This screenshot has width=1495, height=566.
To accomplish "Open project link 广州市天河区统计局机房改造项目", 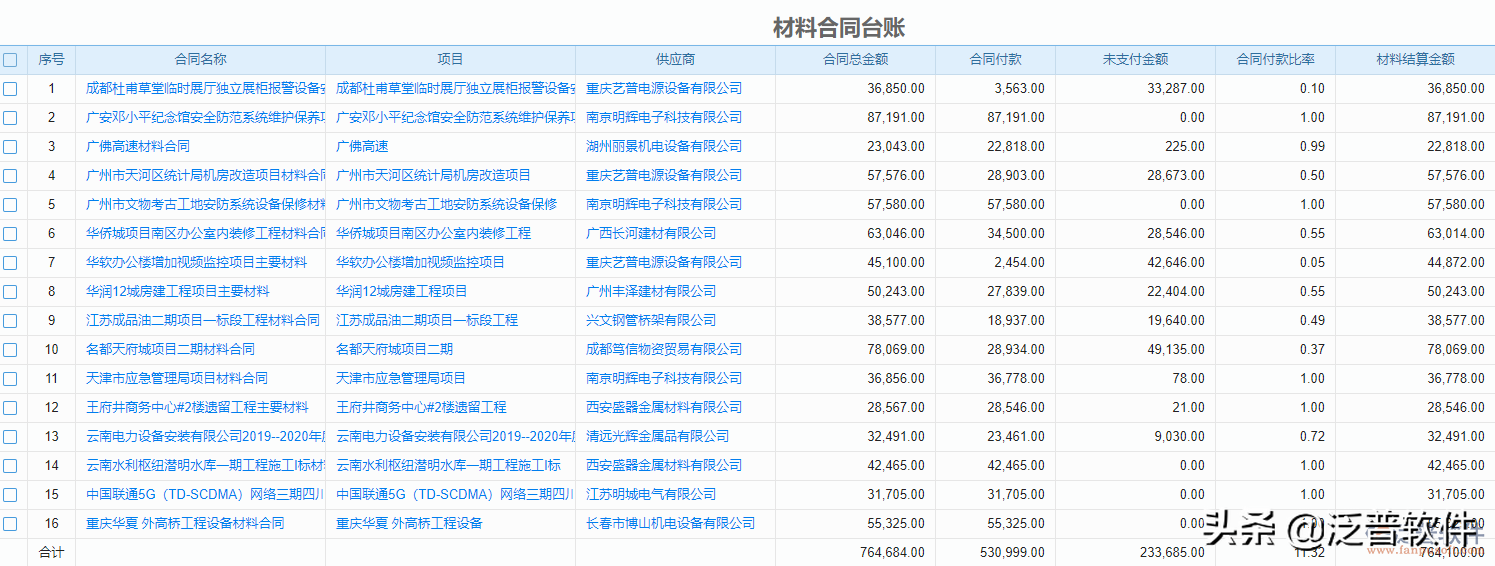I will tap(434, 176).
